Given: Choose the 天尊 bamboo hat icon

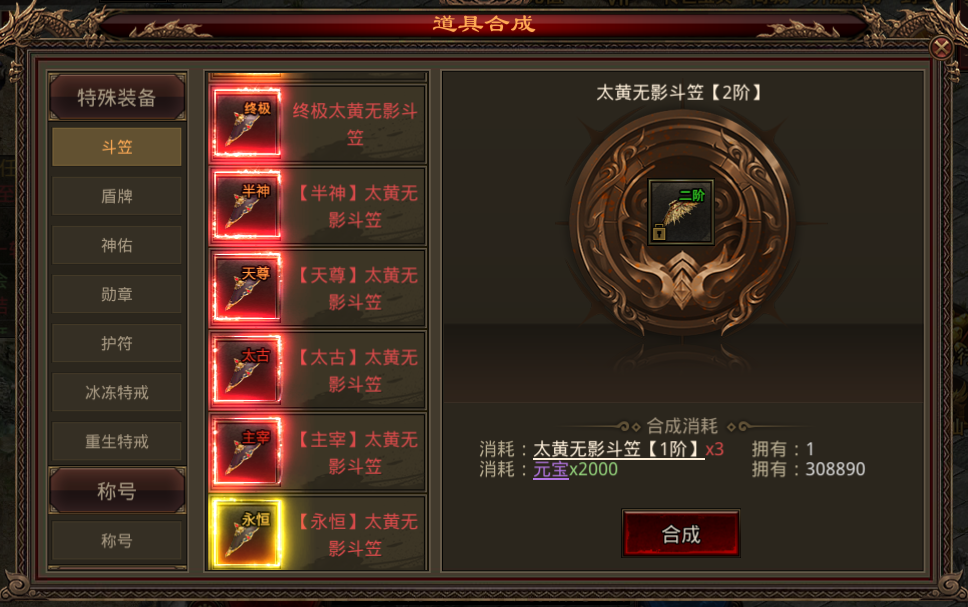Looking at the screenshot, I should 247,287.
